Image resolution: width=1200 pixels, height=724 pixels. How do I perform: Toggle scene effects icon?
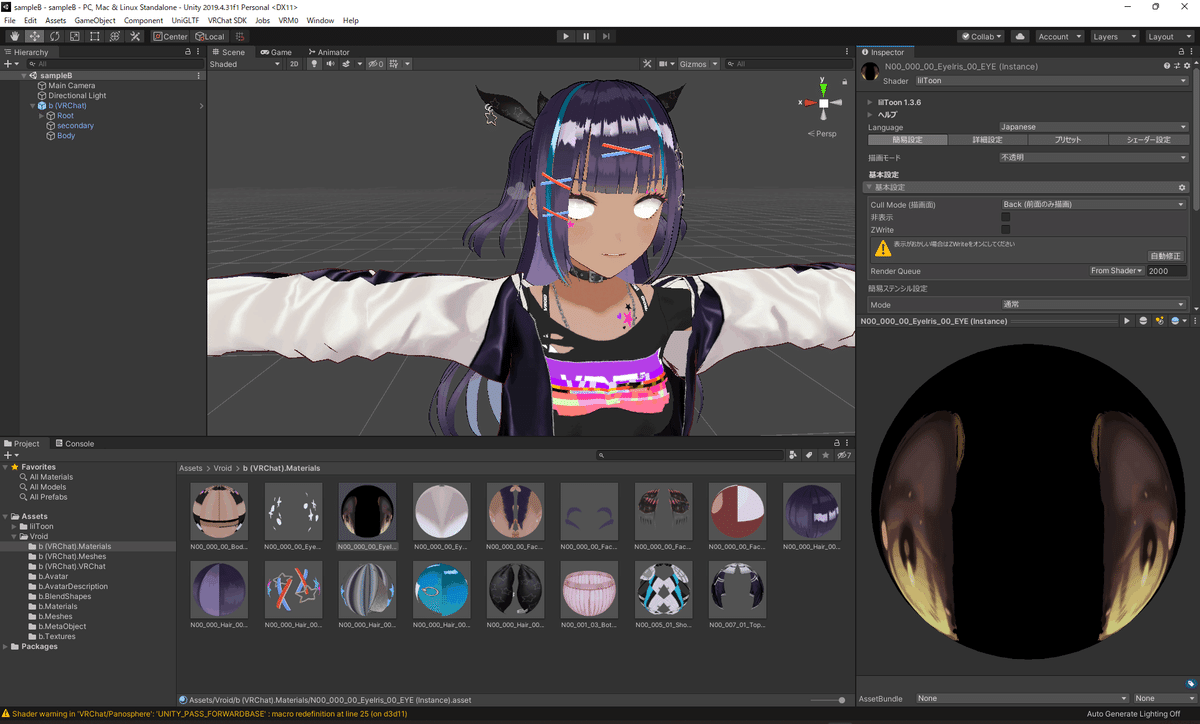coord(347,64)
